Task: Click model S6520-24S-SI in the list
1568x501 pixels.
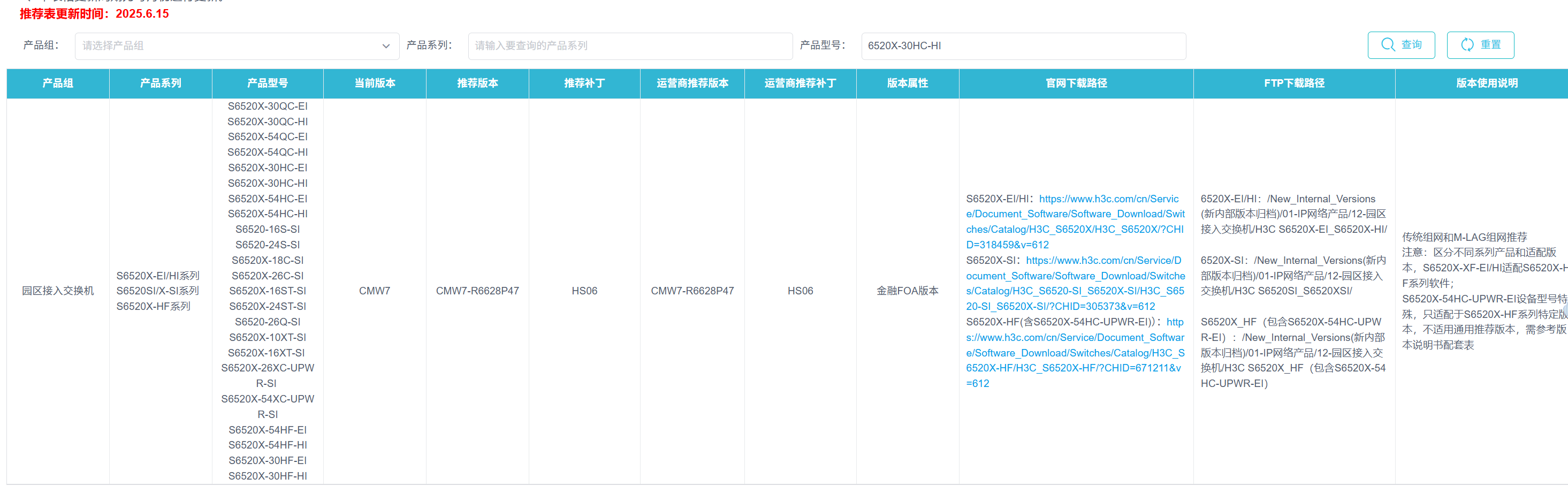Action: point(268,245)
